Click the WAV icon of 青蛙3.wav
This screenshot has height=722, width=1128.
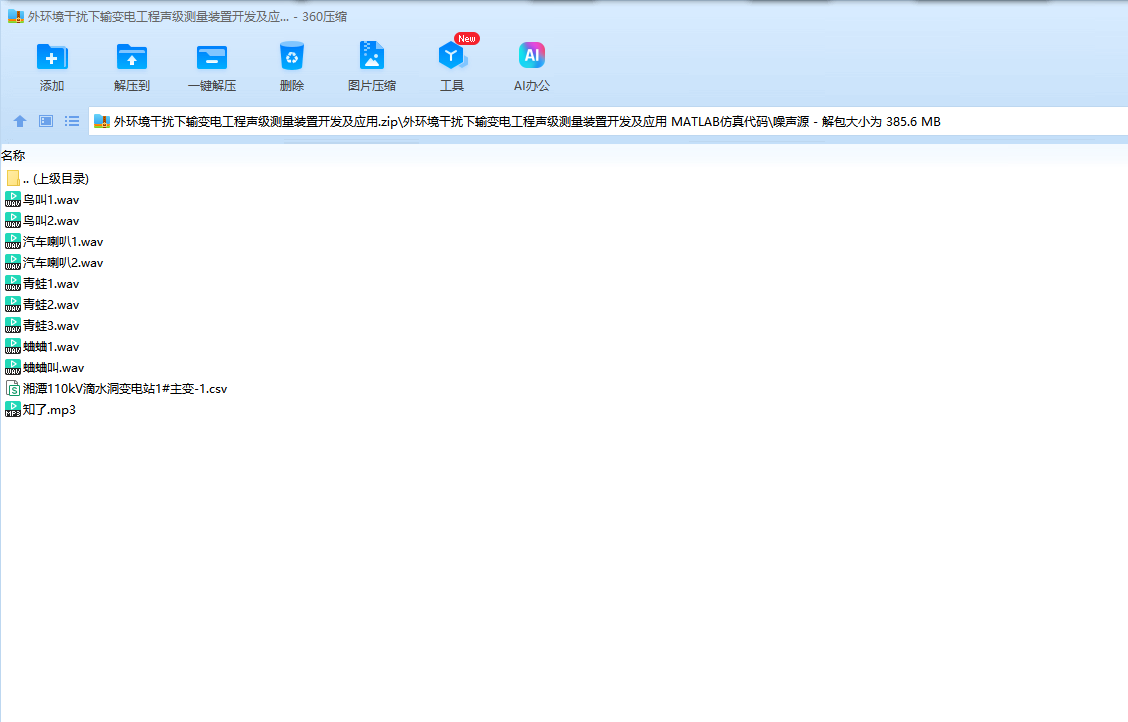point(13,326)
